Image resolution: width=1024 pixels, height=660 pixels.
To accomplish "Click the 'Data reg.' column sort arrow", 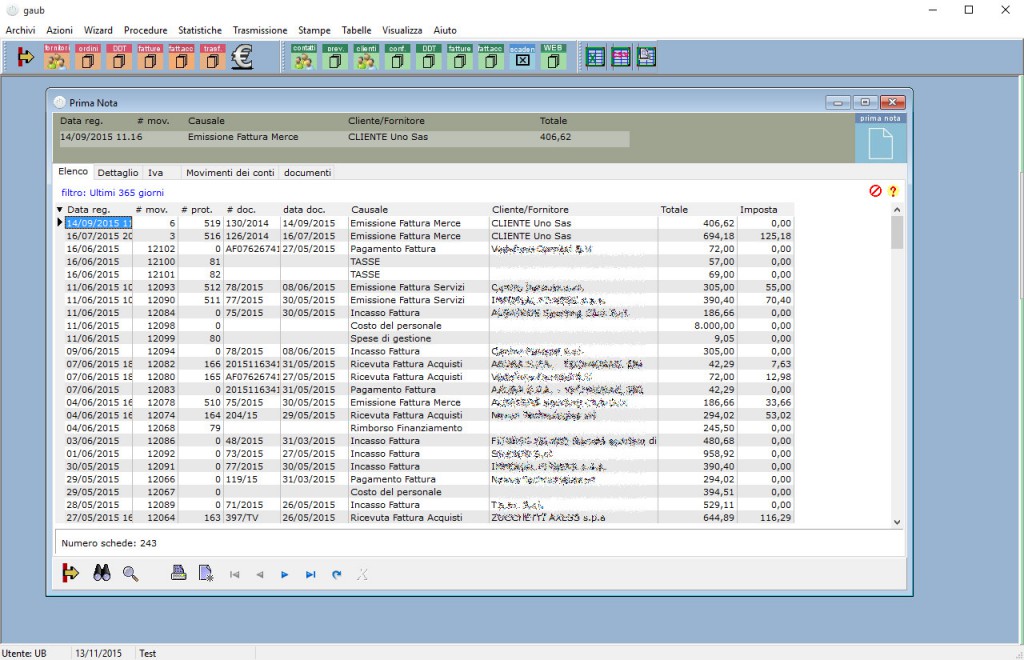I will click(x=60, y=210).
